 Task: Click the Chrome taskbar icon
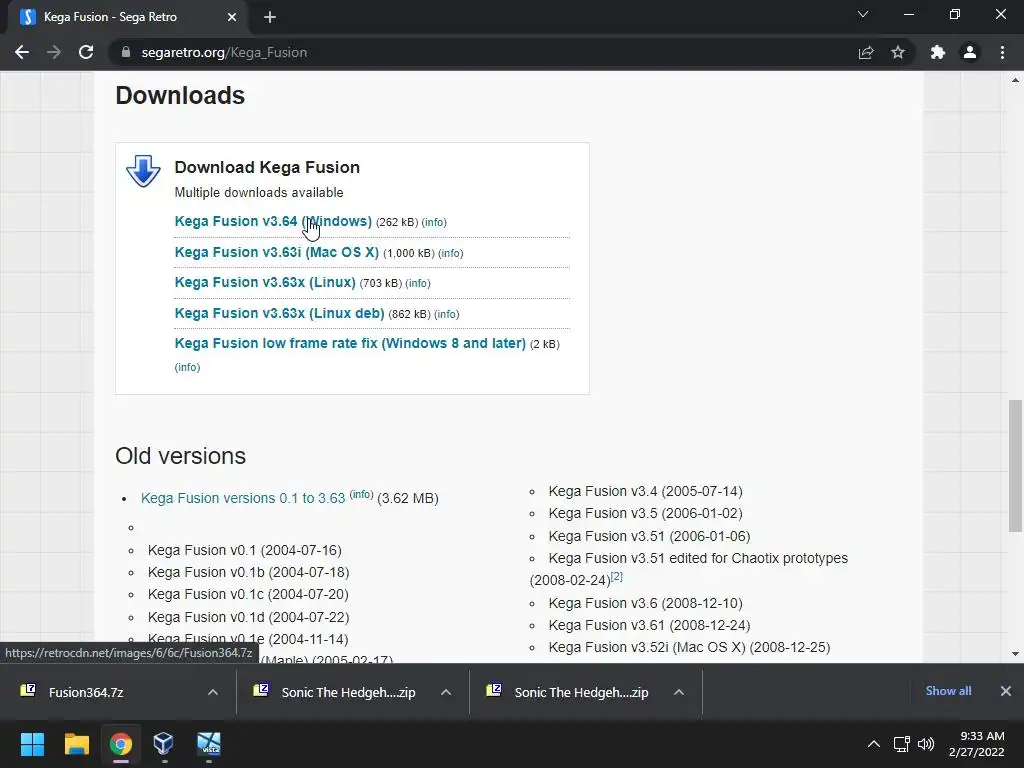point(121,744)
